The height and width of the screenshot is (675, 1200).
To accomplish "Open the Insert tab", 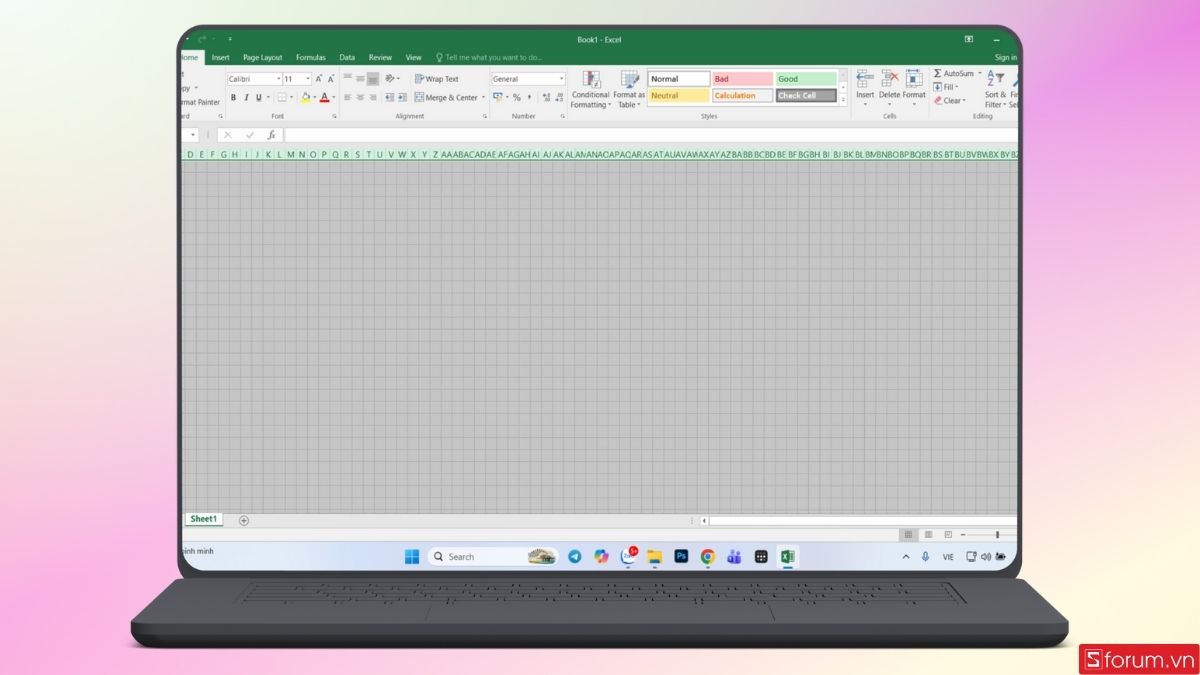I will [220, 58].
